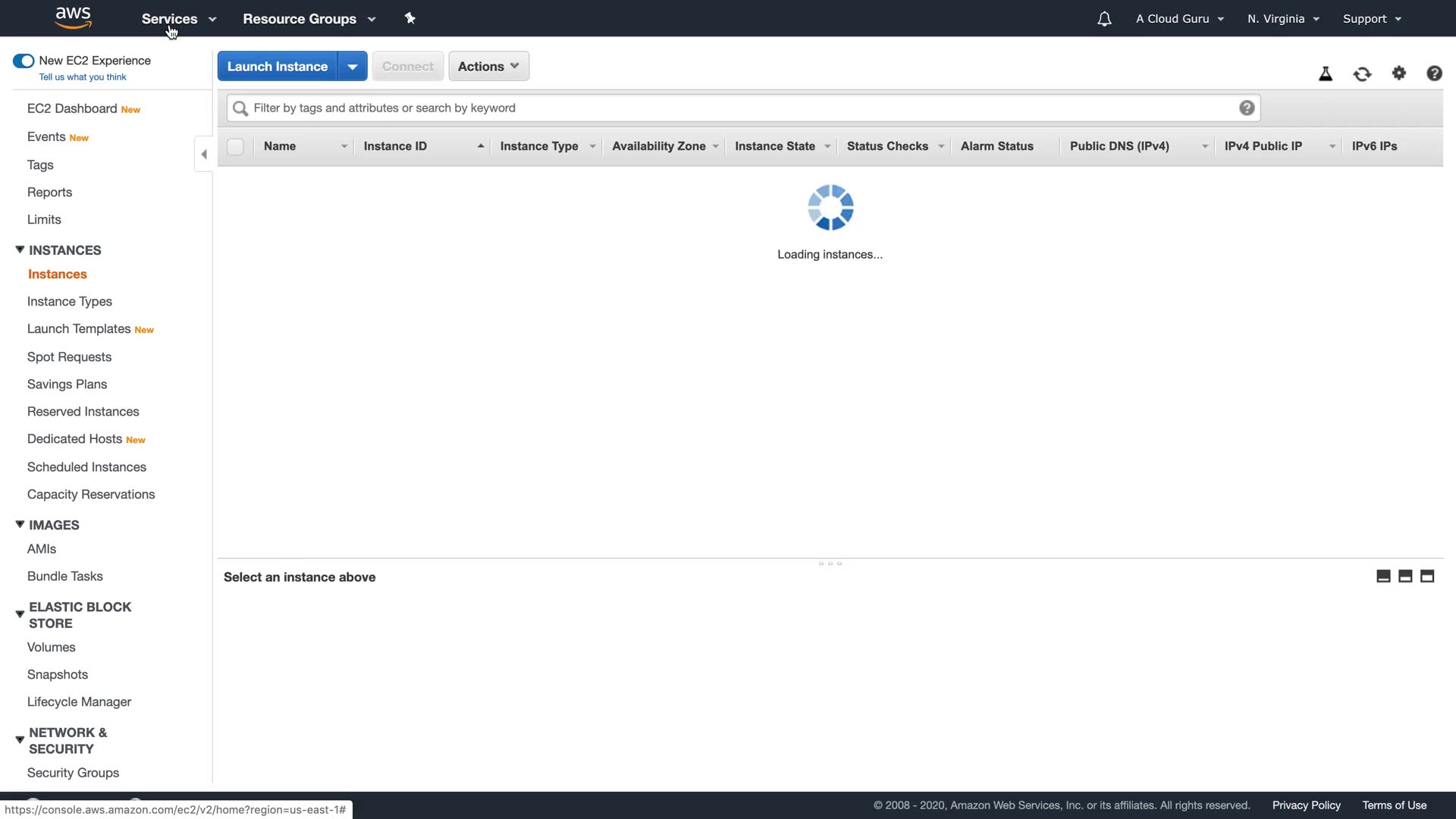
Task: Refresh the instances list
Action: pos(1362,74)
